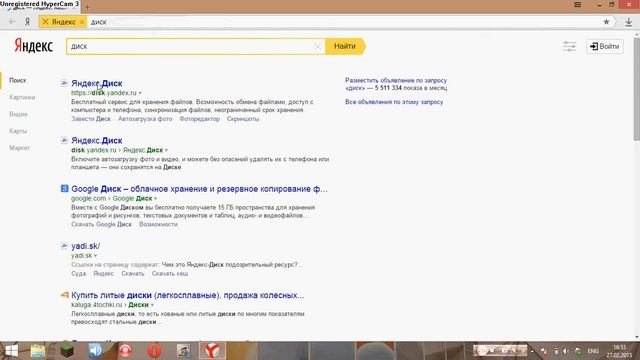Viewport: 640px width, 360px height.
Task: Click system tray volume icon
Action: point(566,351)
